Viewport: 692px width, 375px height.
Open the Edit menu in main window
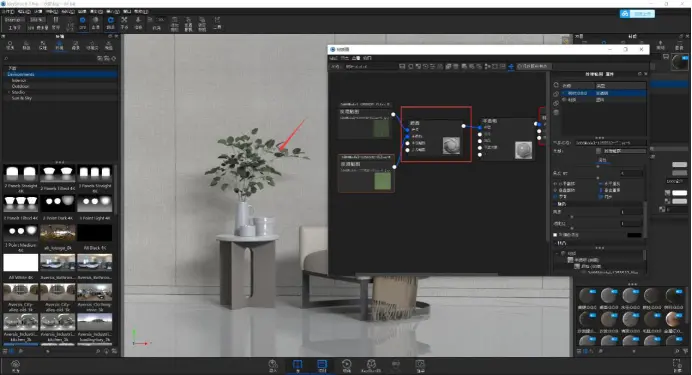(23, 11)
